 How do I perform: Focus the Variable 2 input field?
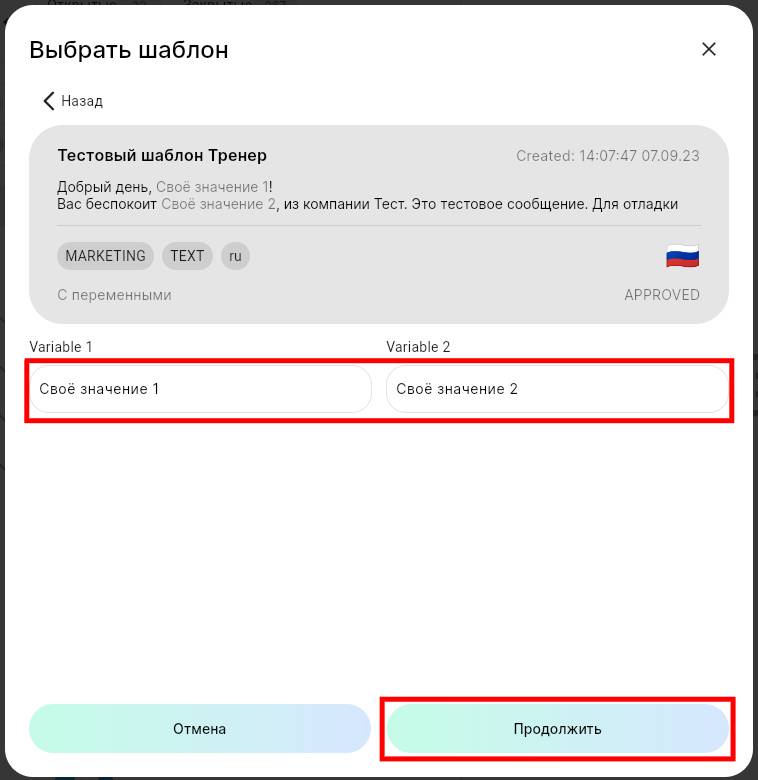click(x=557, y=389)
